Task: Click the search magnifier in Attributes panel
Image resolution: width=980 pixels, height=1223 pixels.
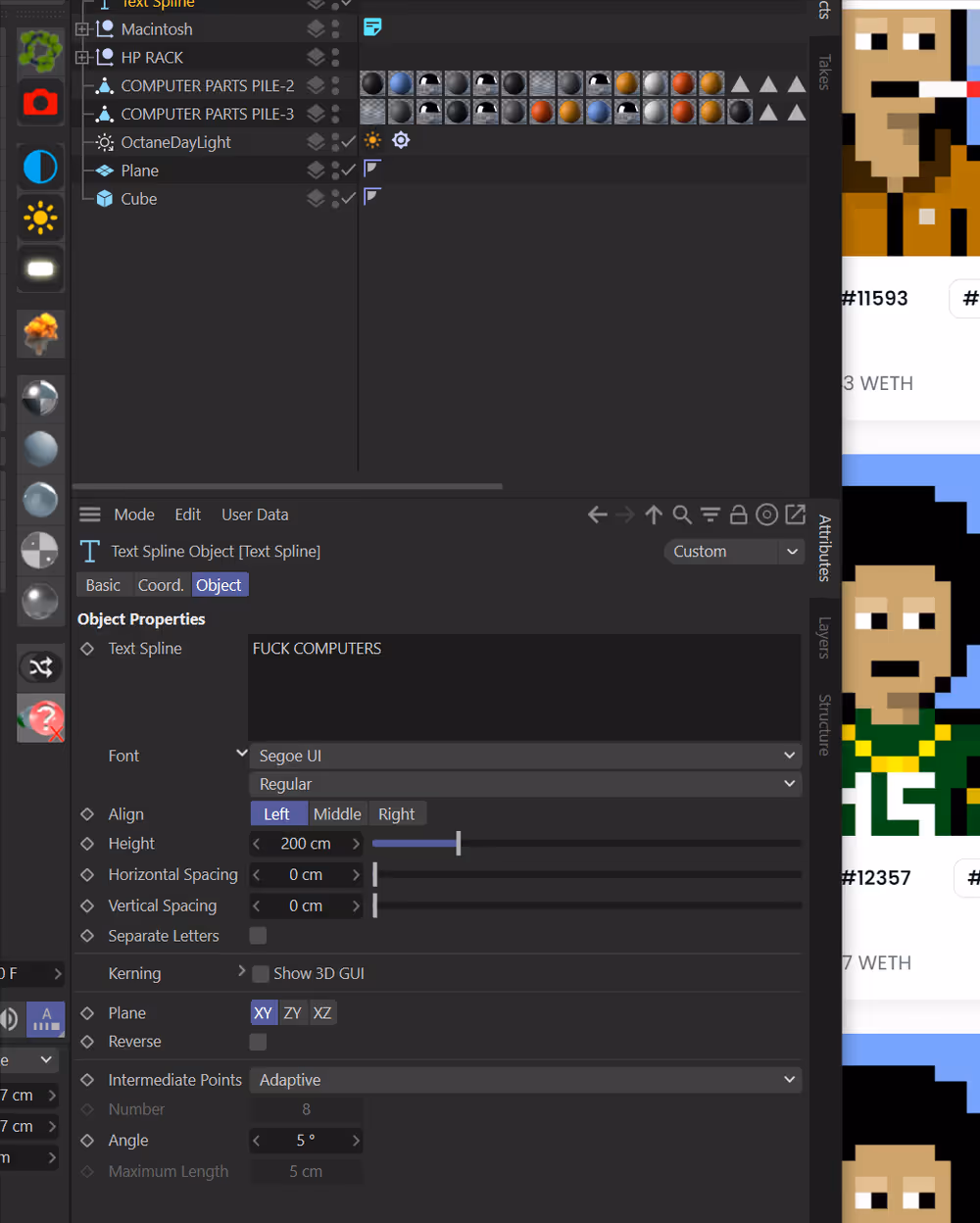Action: coord(682,514)
